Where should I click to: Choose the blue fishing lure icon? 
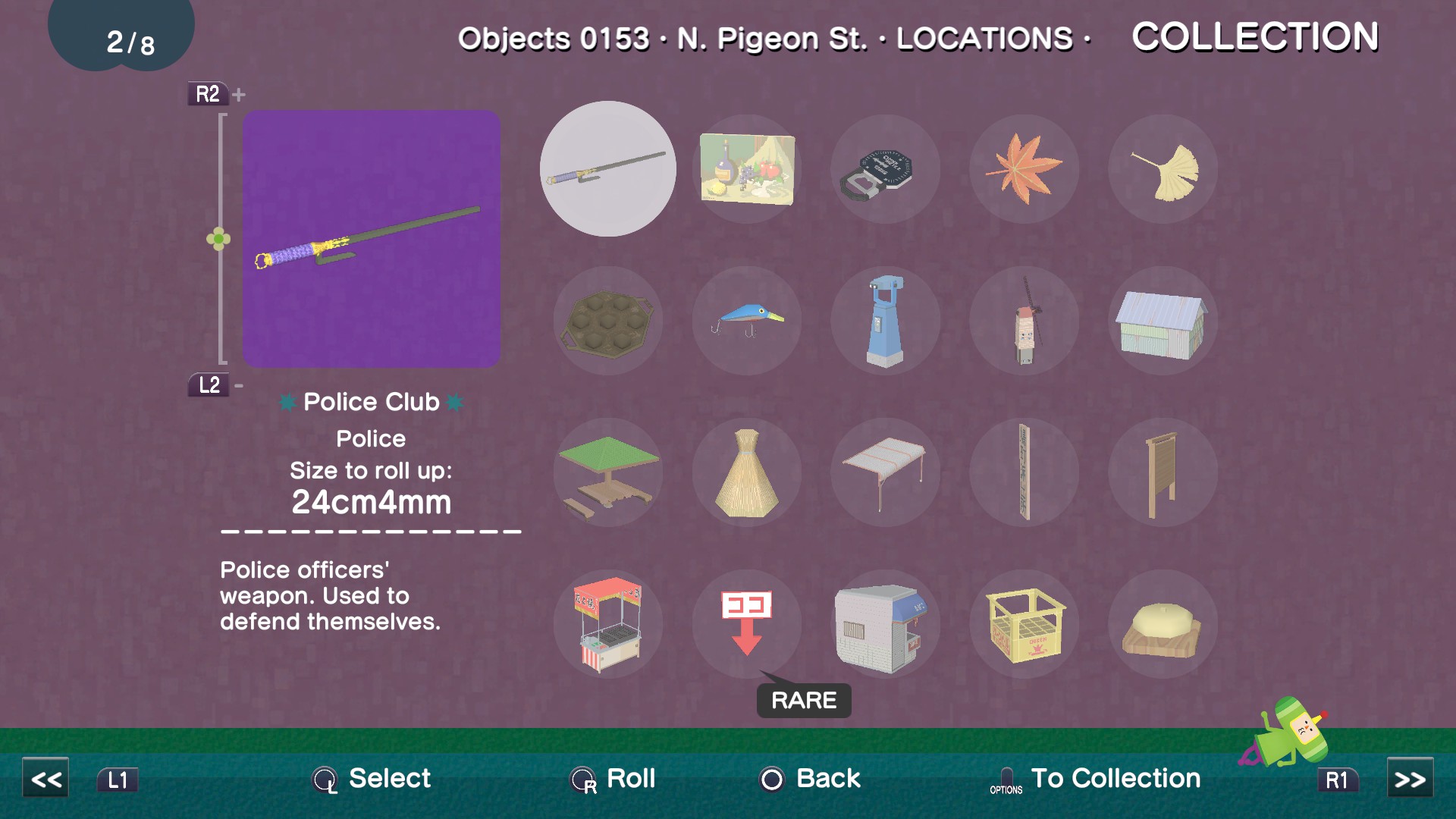coord(747,320)
